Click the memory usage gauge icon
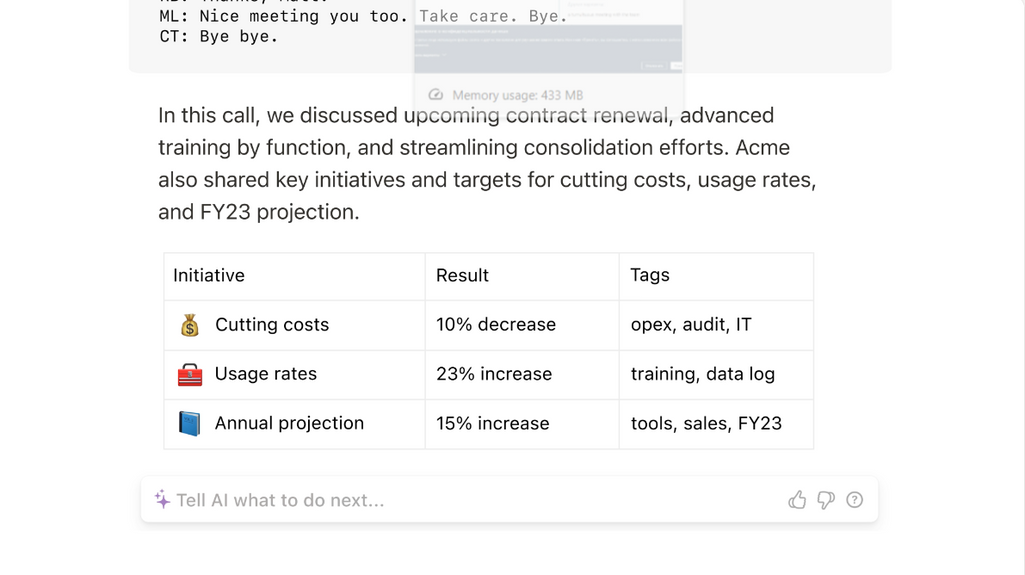Viewport: 1025px width, 575px height. pos(435,95)
